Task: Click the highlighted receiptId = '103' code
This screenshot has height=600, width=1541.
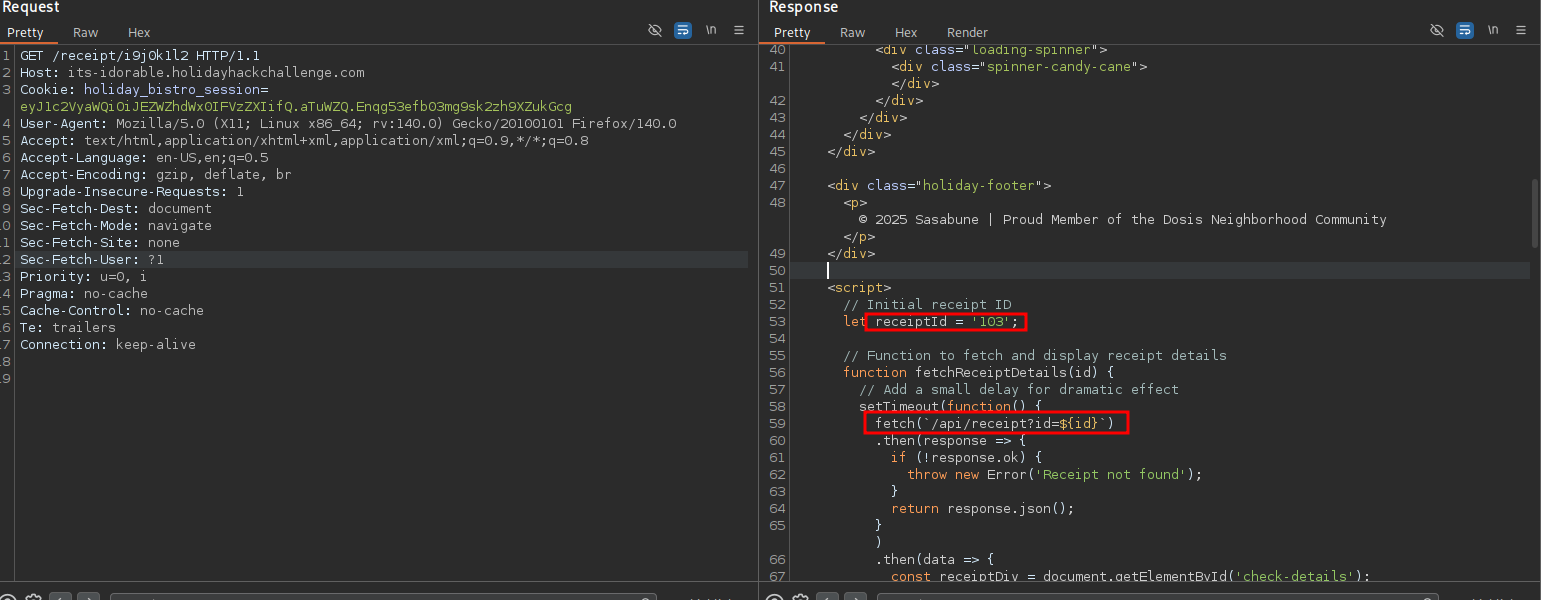Action: 946,322
